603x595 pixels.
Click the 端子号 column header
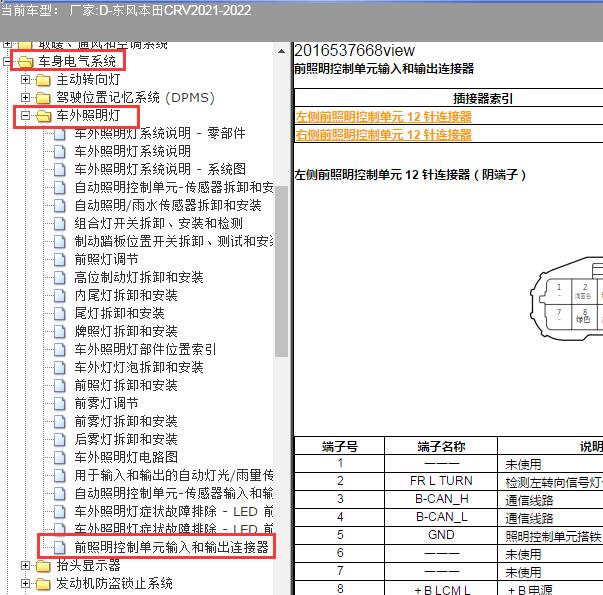340,446
